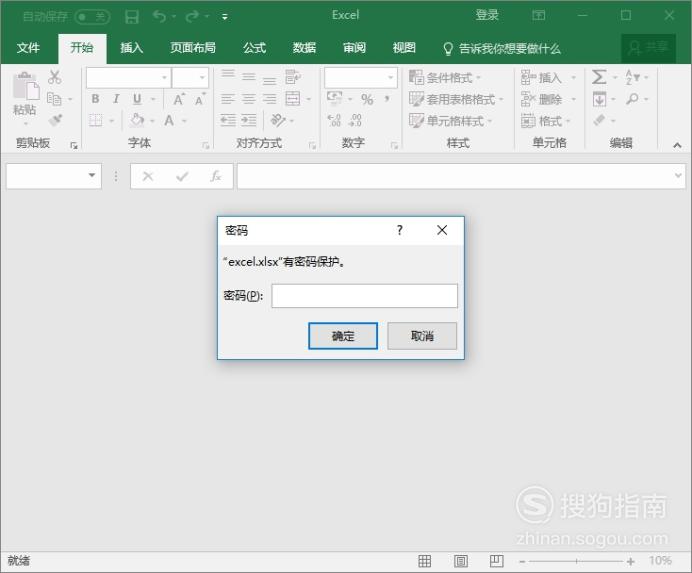Toggle Bold formatting
This screenshot has width=692, height=573.
(95, 99)
